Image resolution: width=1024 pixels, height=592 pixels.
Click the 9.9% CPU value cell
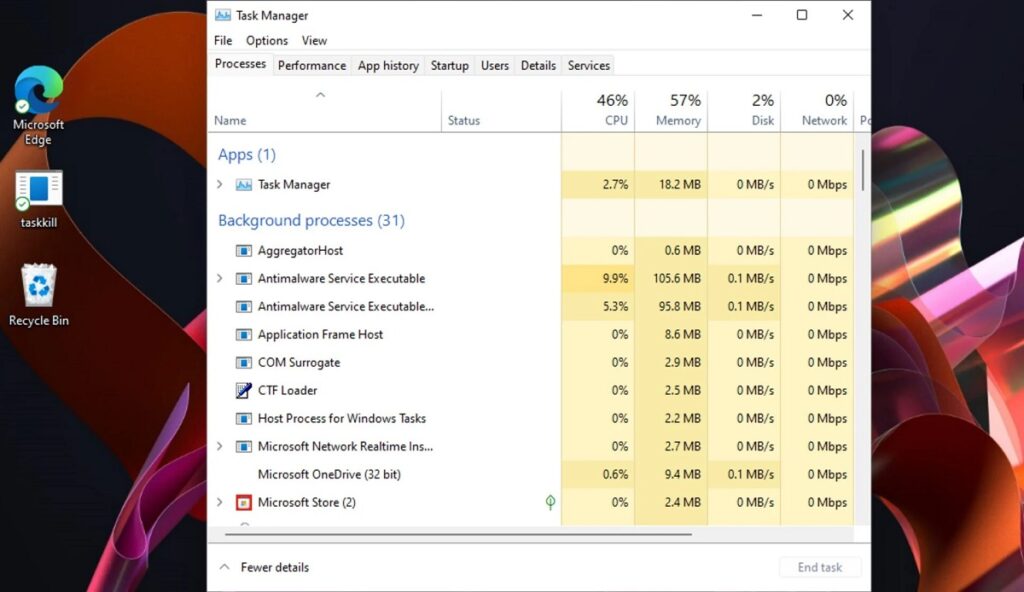(x=598, y=278)
